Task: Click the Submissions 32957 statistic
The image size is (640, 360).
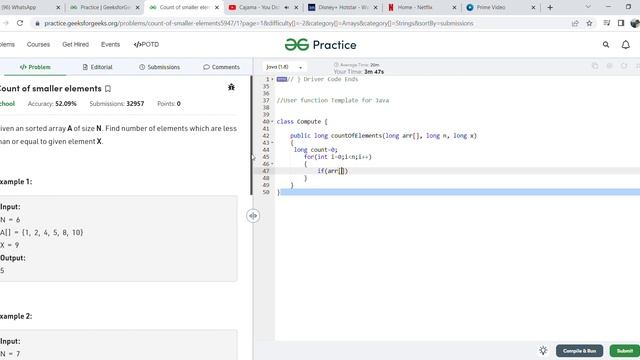Action: coord(117,104)
